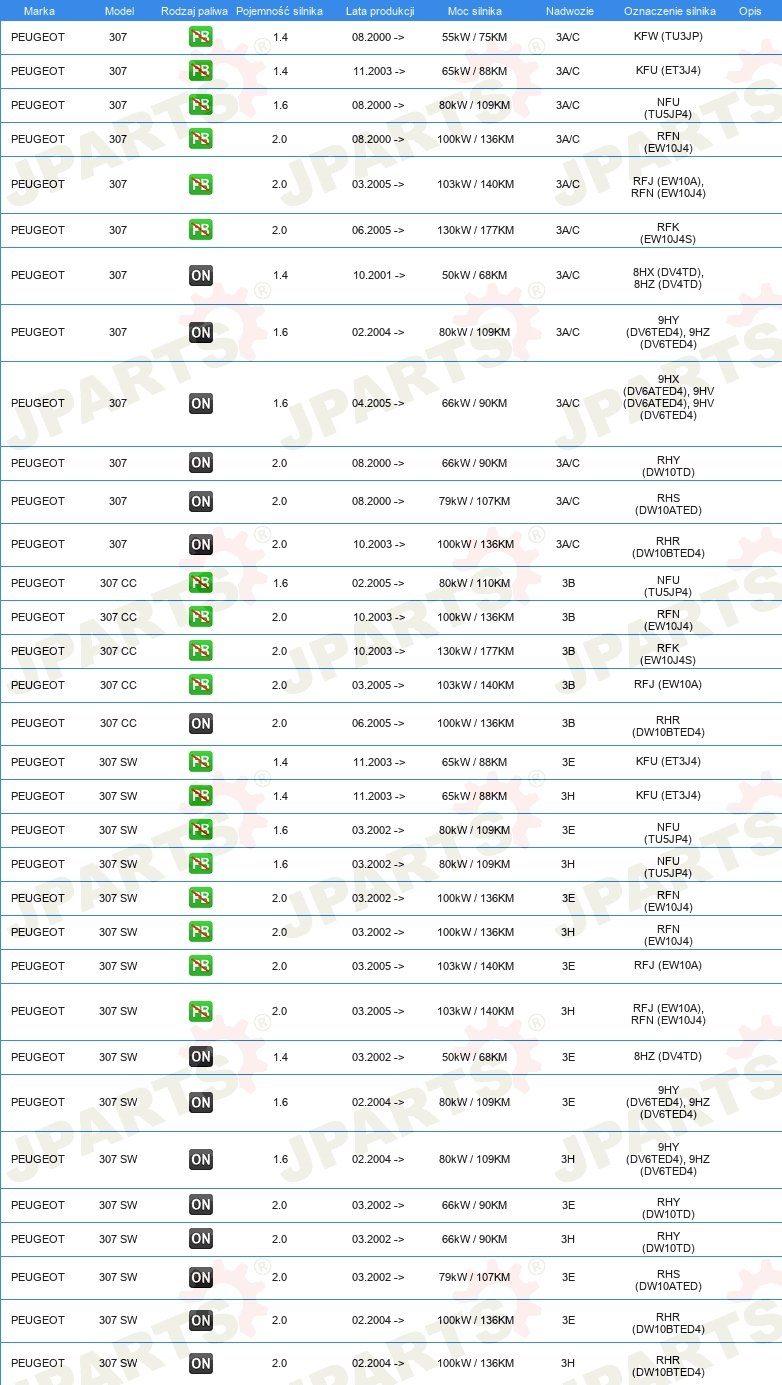Select the 307 SW model cell in the RHS row
782x1385 pixels.
point(118,1277)
